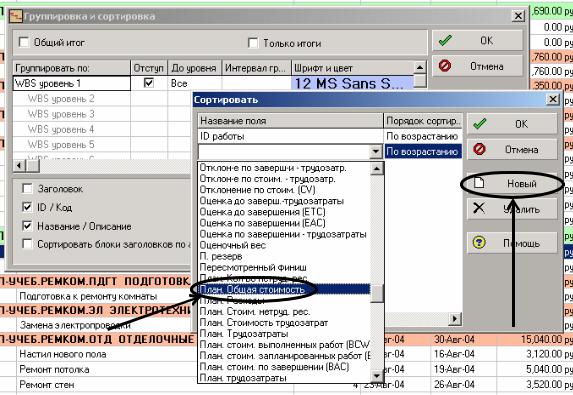Click the Группировать по: column header
This screenshot has height=395, width=573.
click(72, 68)
